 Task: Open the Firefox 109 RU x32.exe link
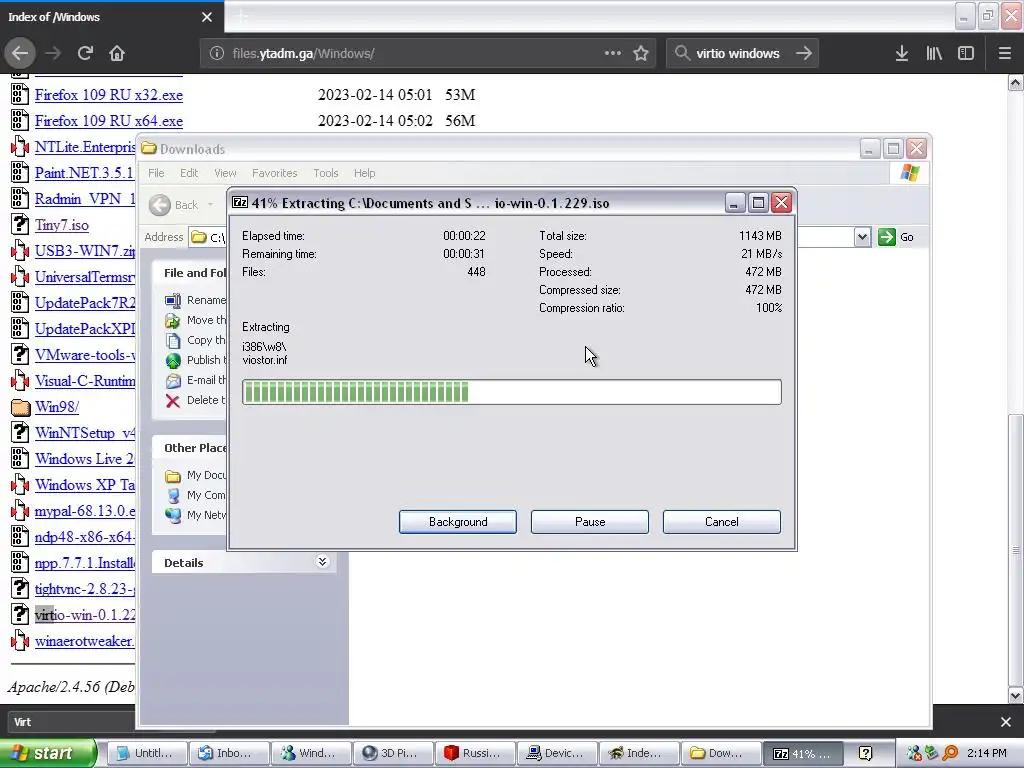click(108, 95)
